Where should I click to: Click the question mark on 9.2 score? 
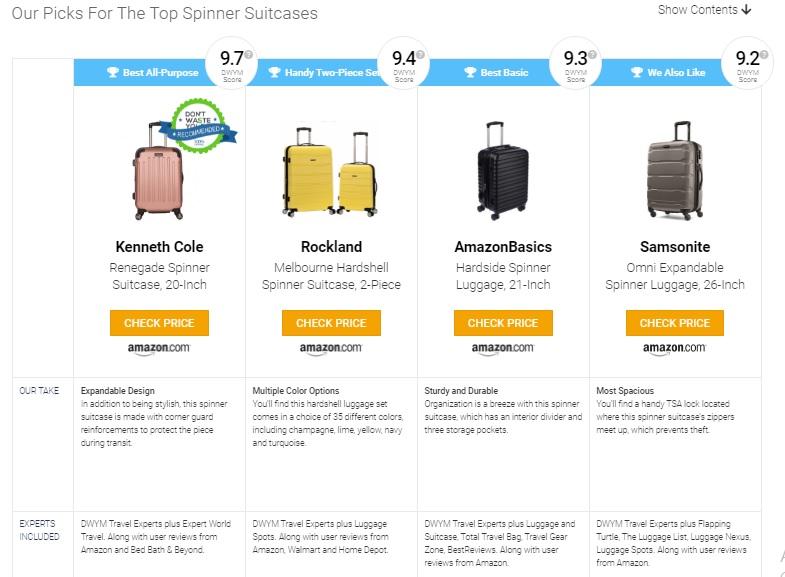765,54
